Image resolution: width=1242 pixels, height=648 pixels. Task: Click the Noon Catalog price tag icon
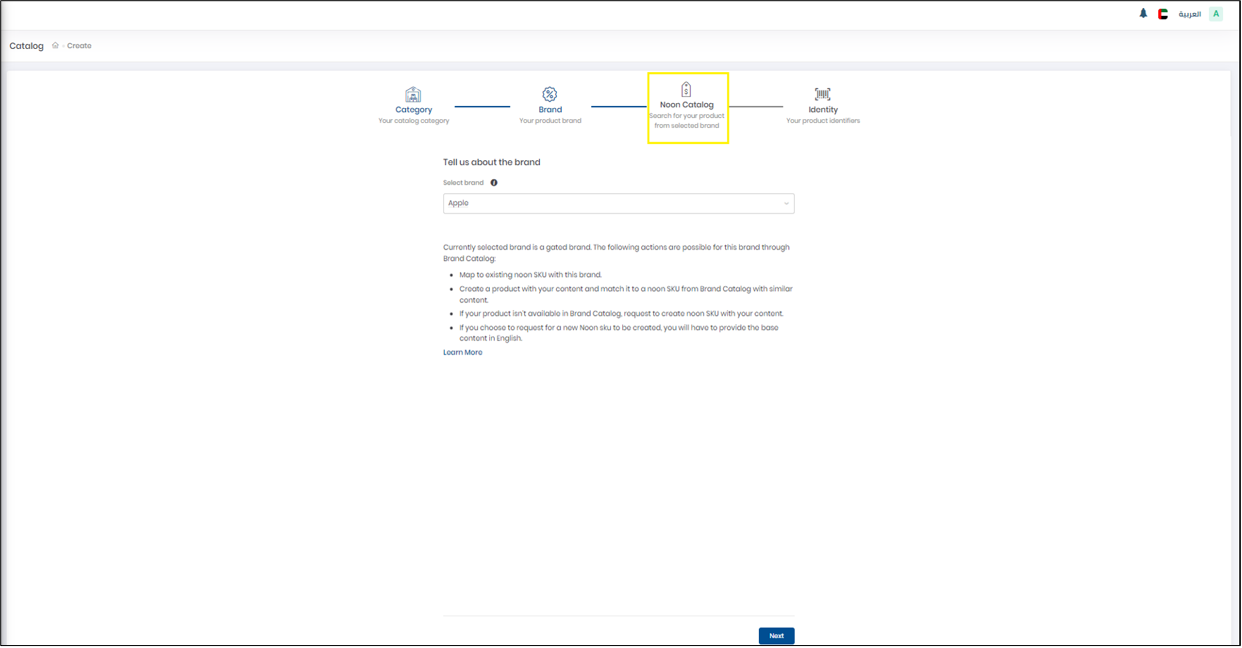[x=686, y=90]
